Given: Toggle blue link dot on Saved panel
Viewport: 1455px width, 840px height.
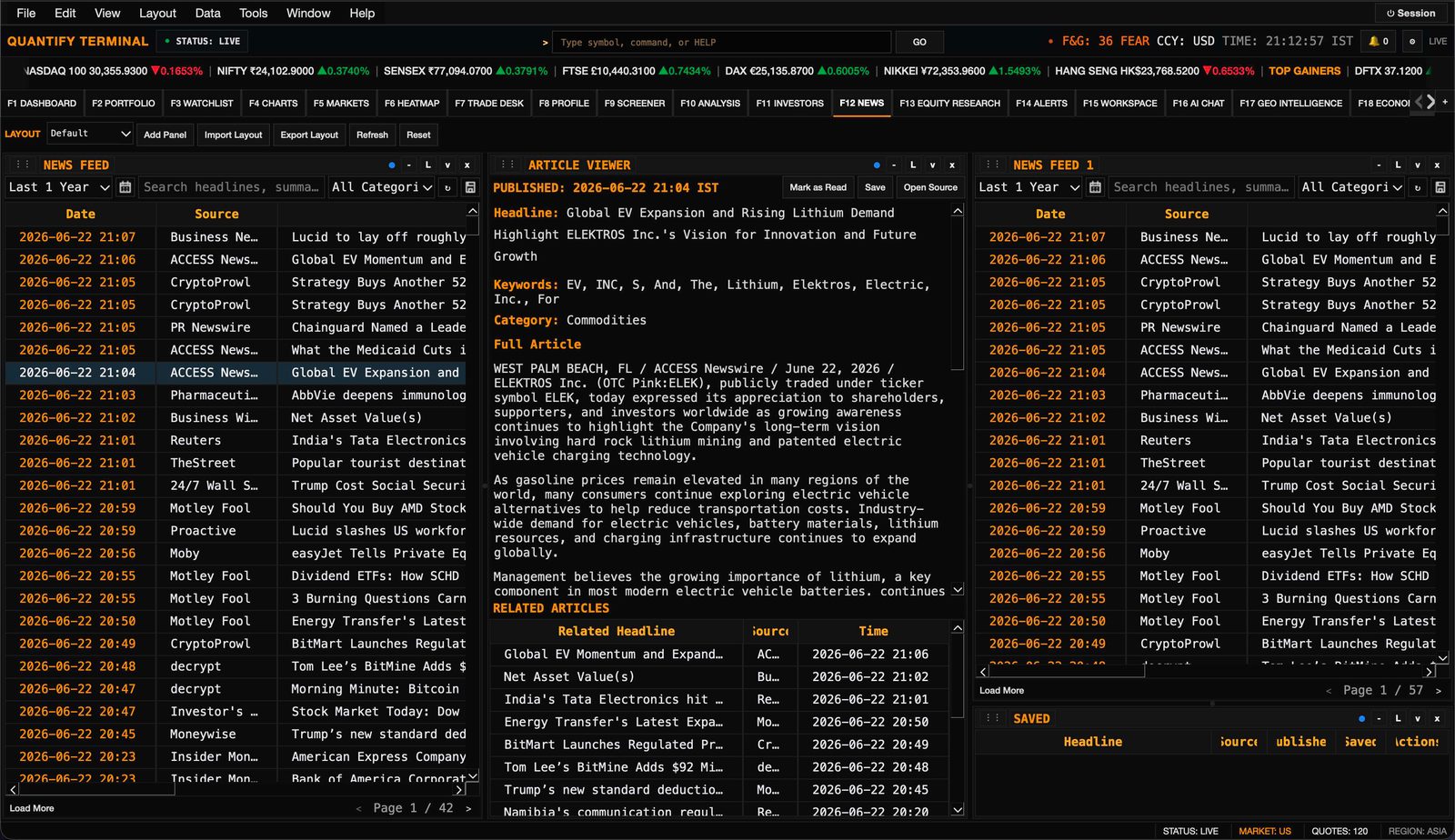Looking at the screenshot, I should tap(1361, 718).
